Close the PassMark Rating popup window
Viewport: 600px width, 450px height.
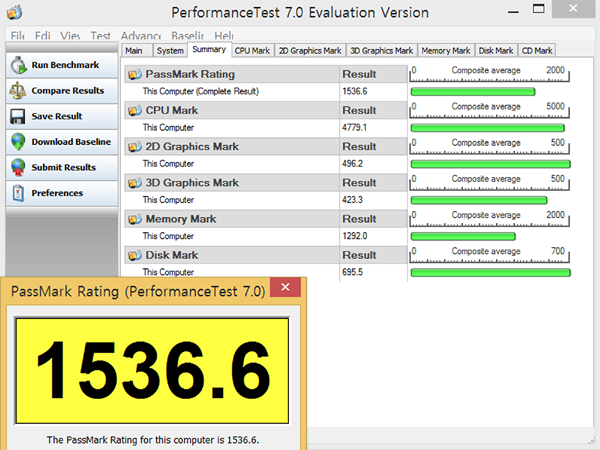coord(285,287)
